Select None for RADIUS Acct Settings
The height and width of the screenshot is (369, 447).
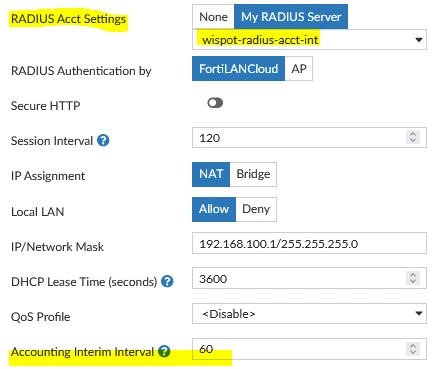[213, 17]
